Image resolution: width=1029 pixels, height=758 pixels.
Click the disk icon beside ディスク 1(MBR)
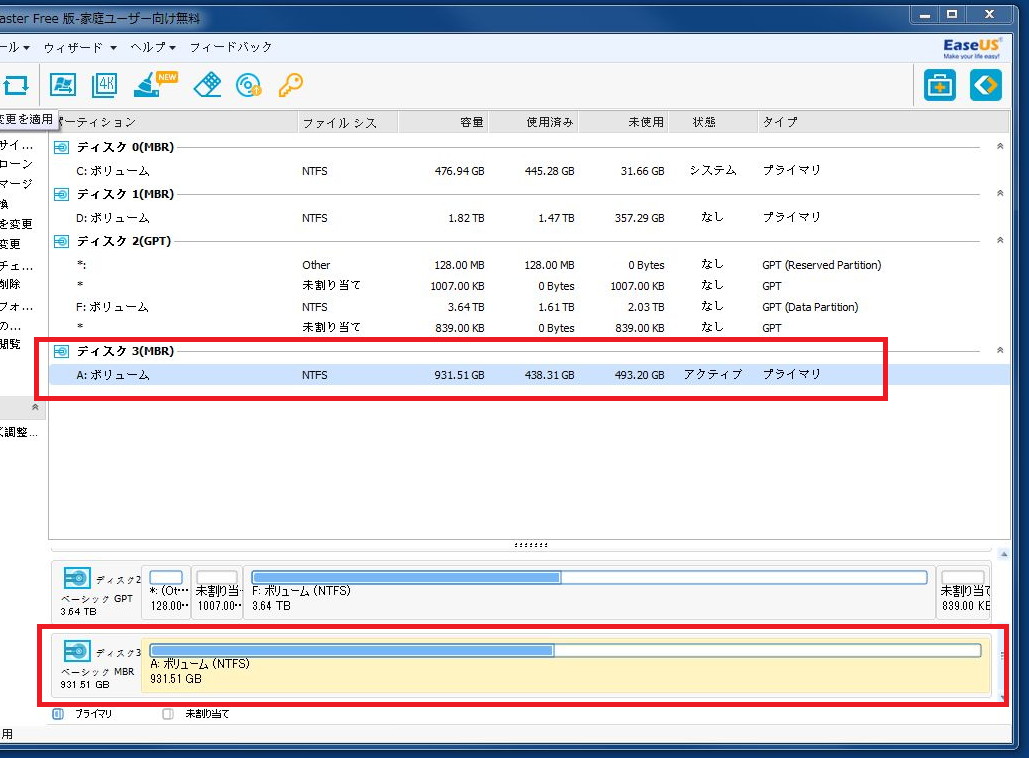tap(61, 195)
